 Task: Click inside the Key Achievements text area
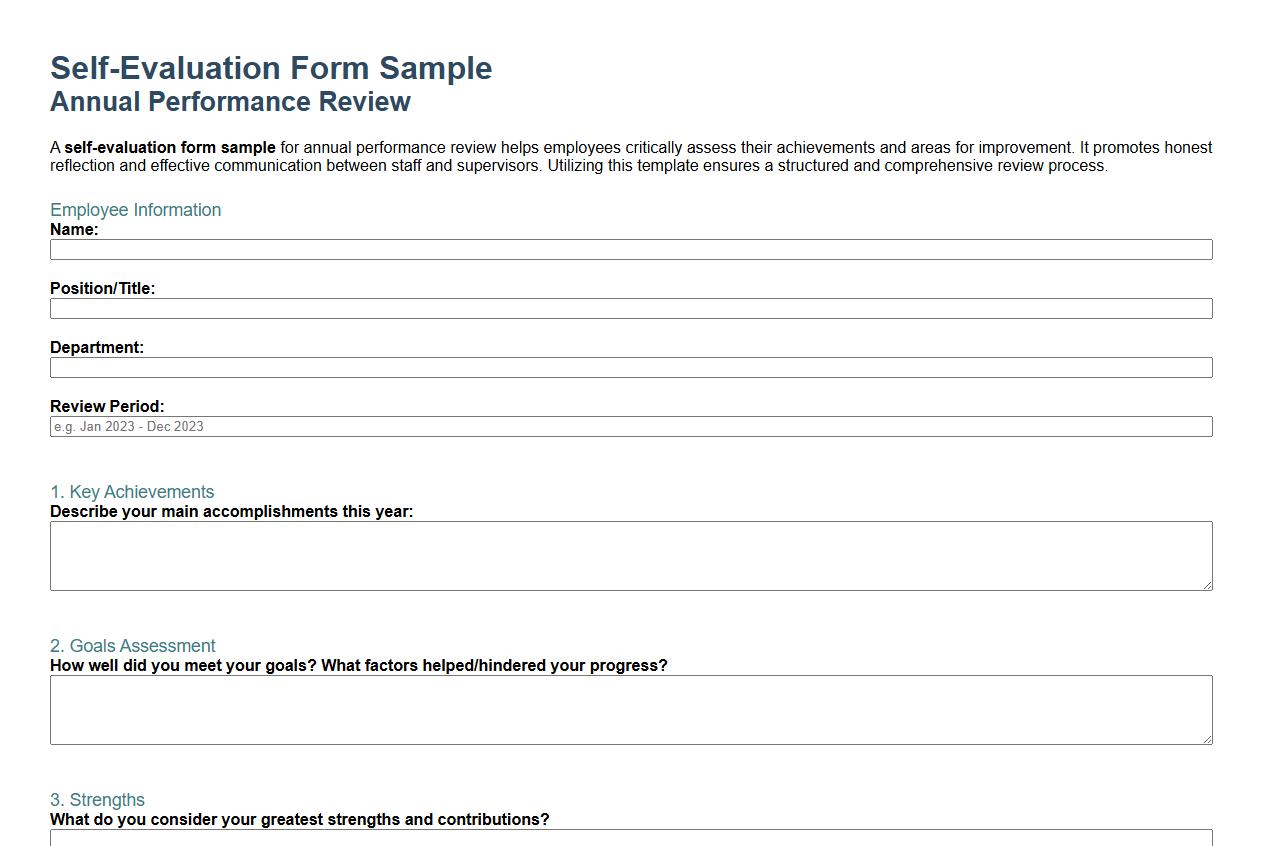pos(630,555)
